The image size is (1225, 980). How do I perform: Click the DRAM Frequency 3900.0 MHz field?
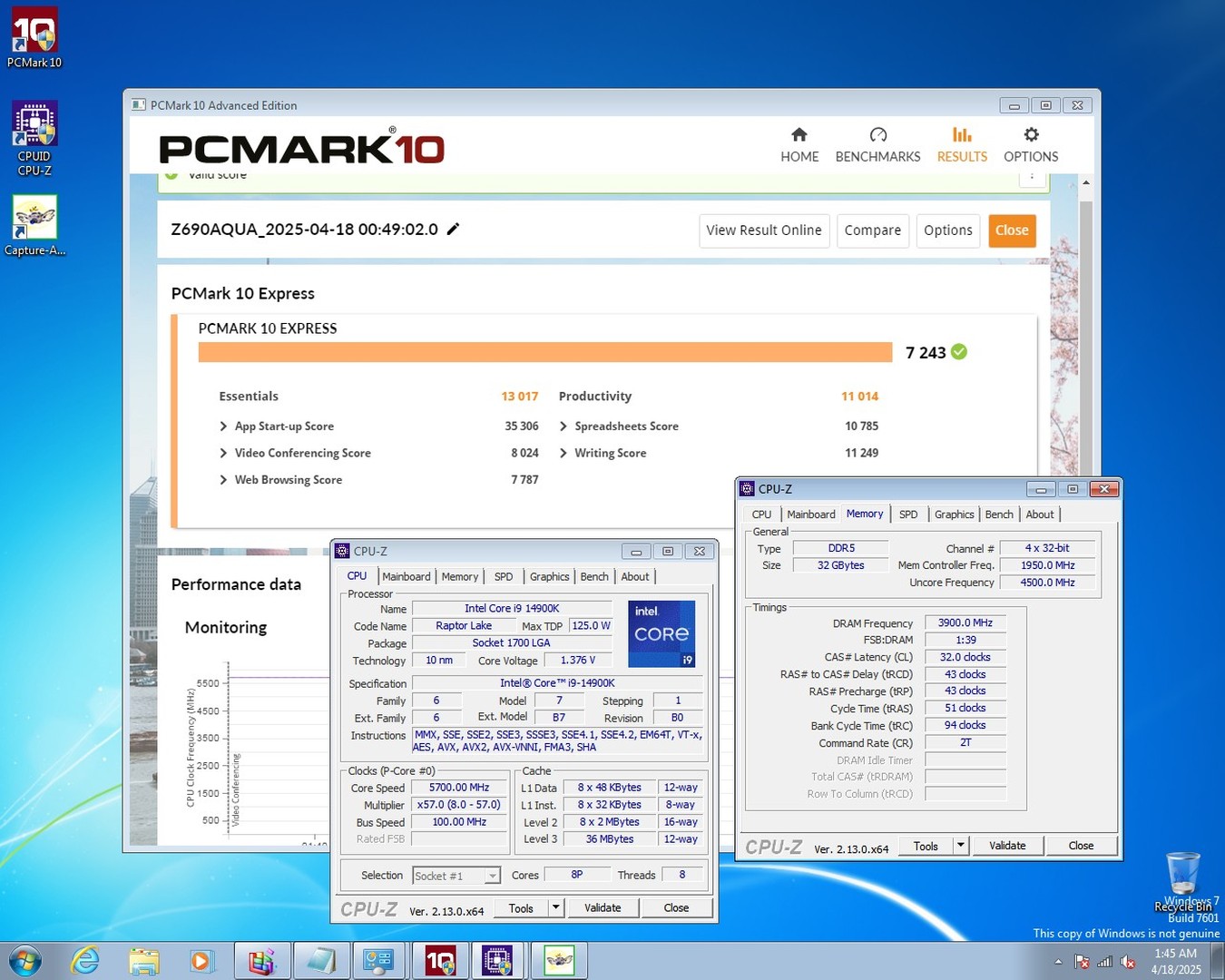965,623
